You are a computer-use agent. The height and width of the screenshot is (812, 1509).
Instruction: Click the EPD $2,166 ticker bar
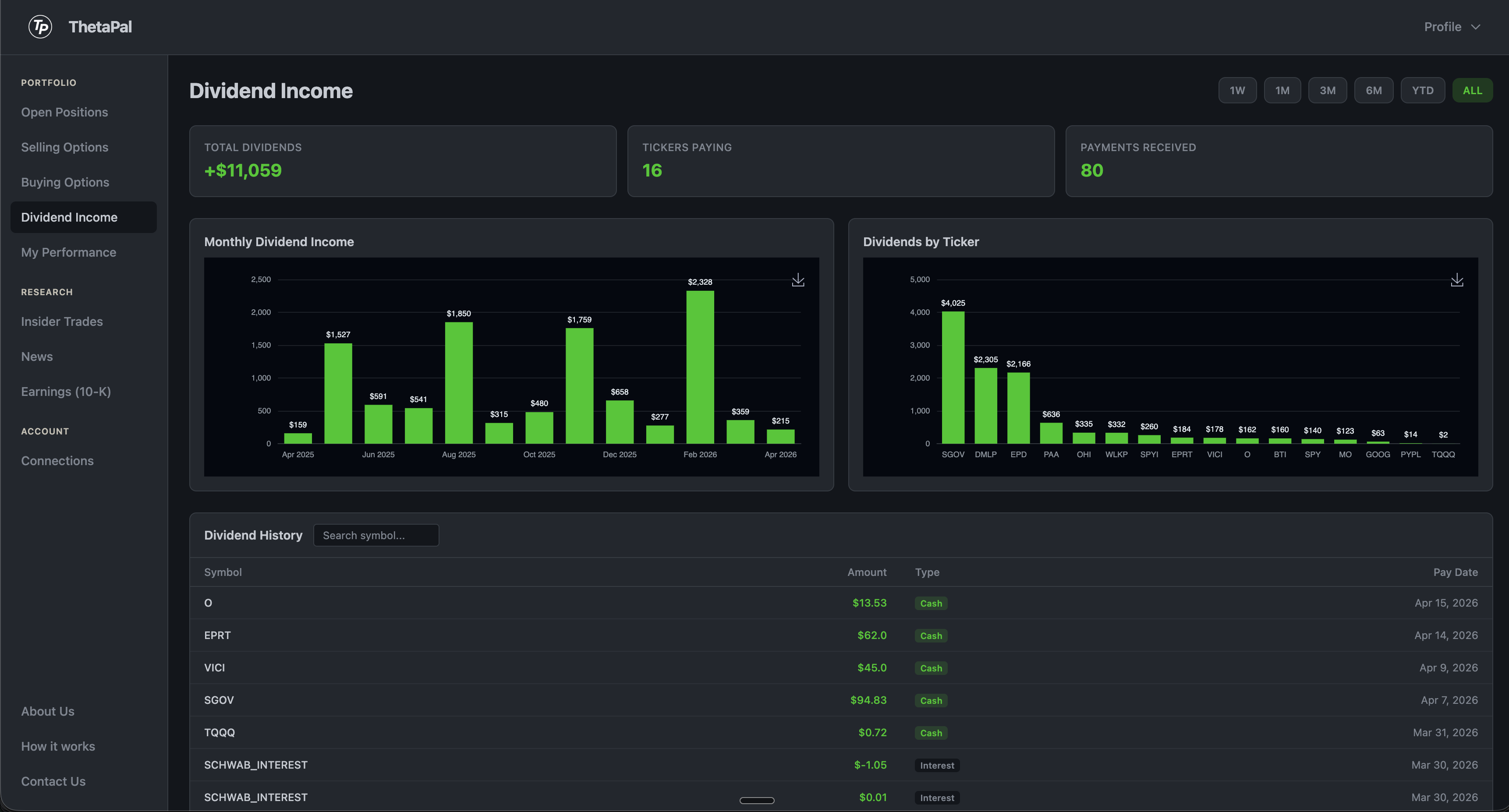click(1019, 408)
